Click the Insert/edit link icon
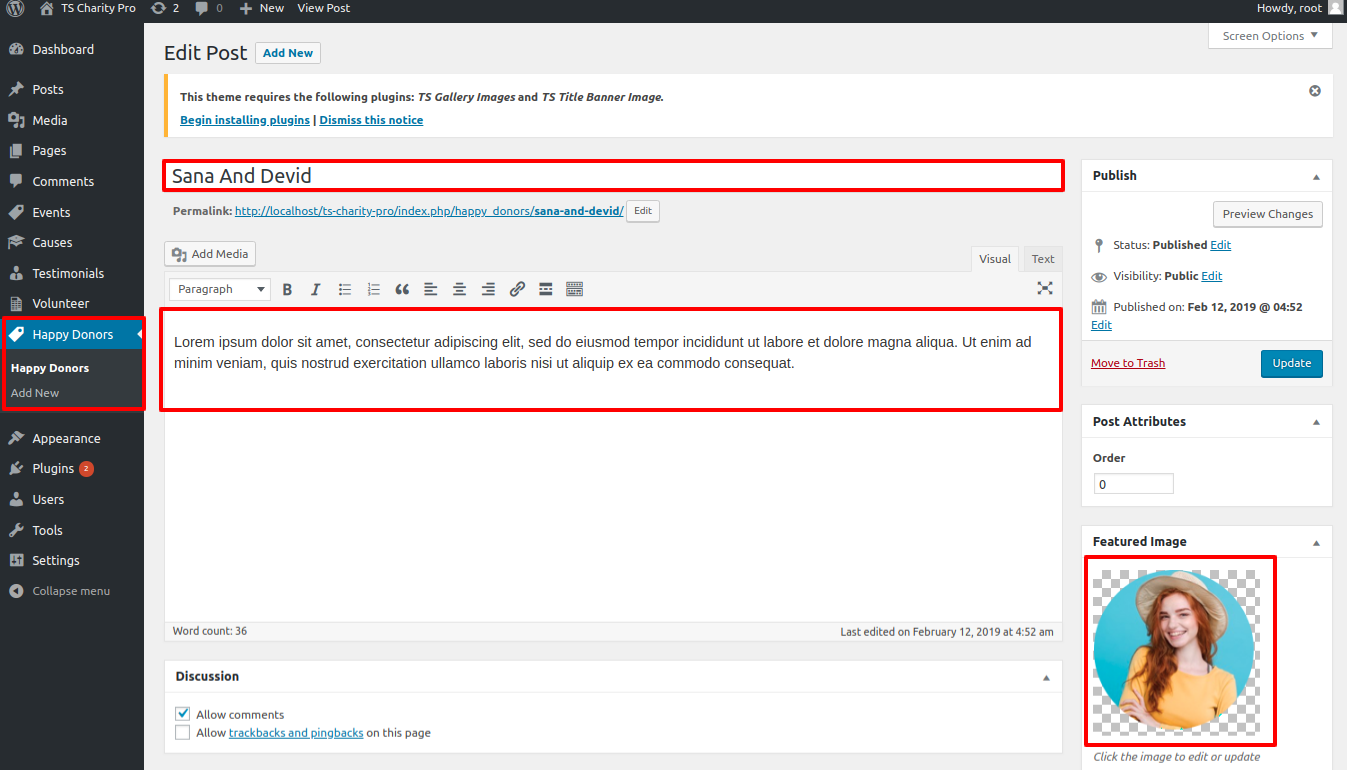Image resolution: width=1347 pixels, height=770 pixels. [517, 289]
